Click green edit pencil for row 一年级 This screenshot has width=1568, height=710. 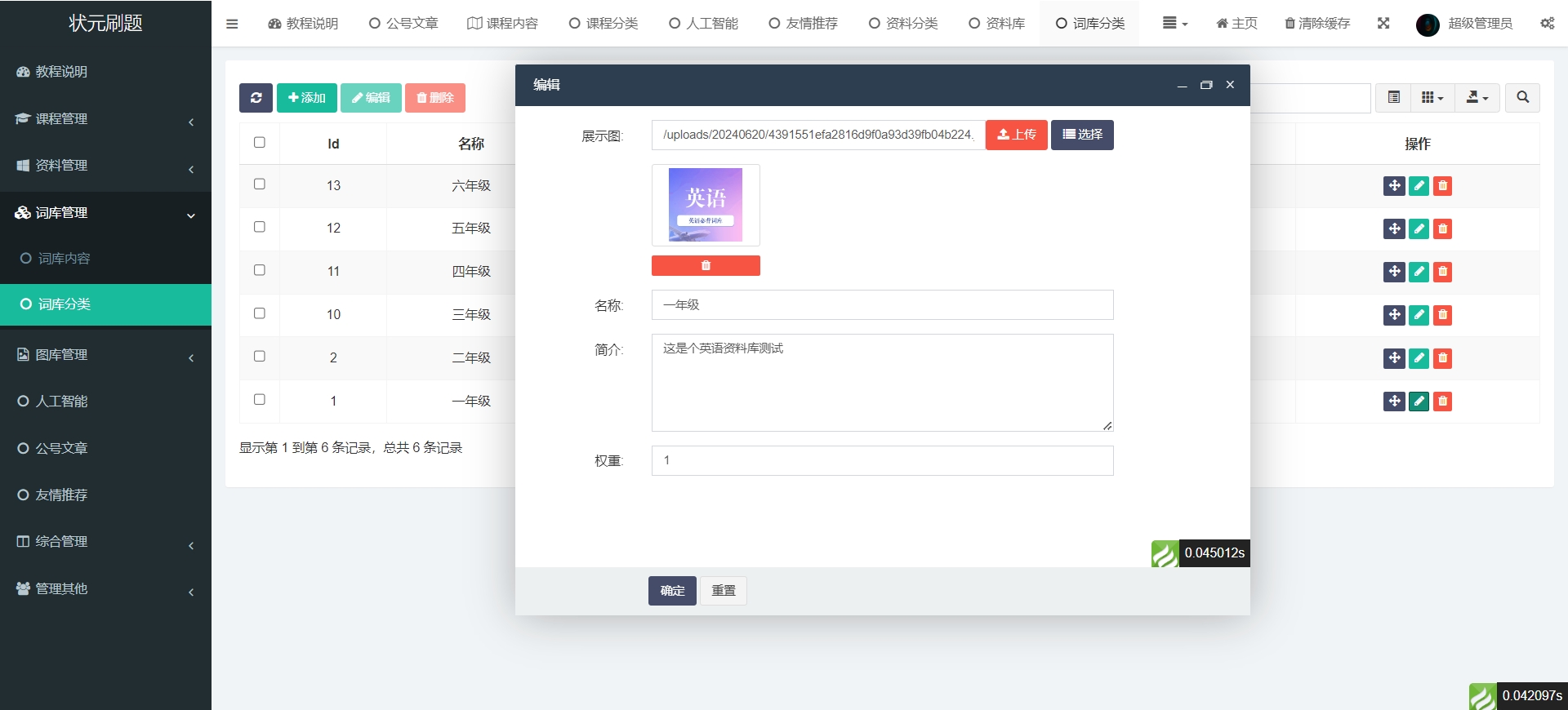1419,402
